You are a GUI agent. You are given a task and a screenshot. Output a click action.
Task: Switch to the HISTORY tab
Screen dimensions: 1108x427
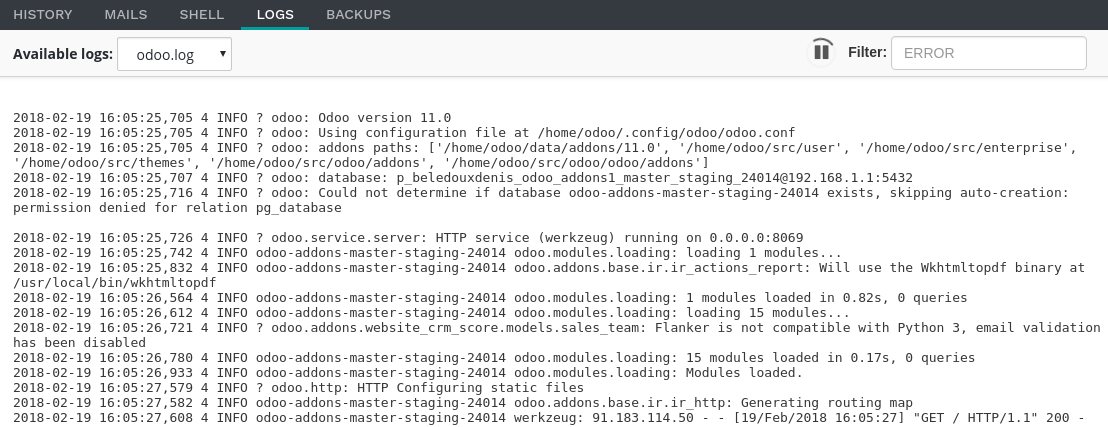[43, 15]
